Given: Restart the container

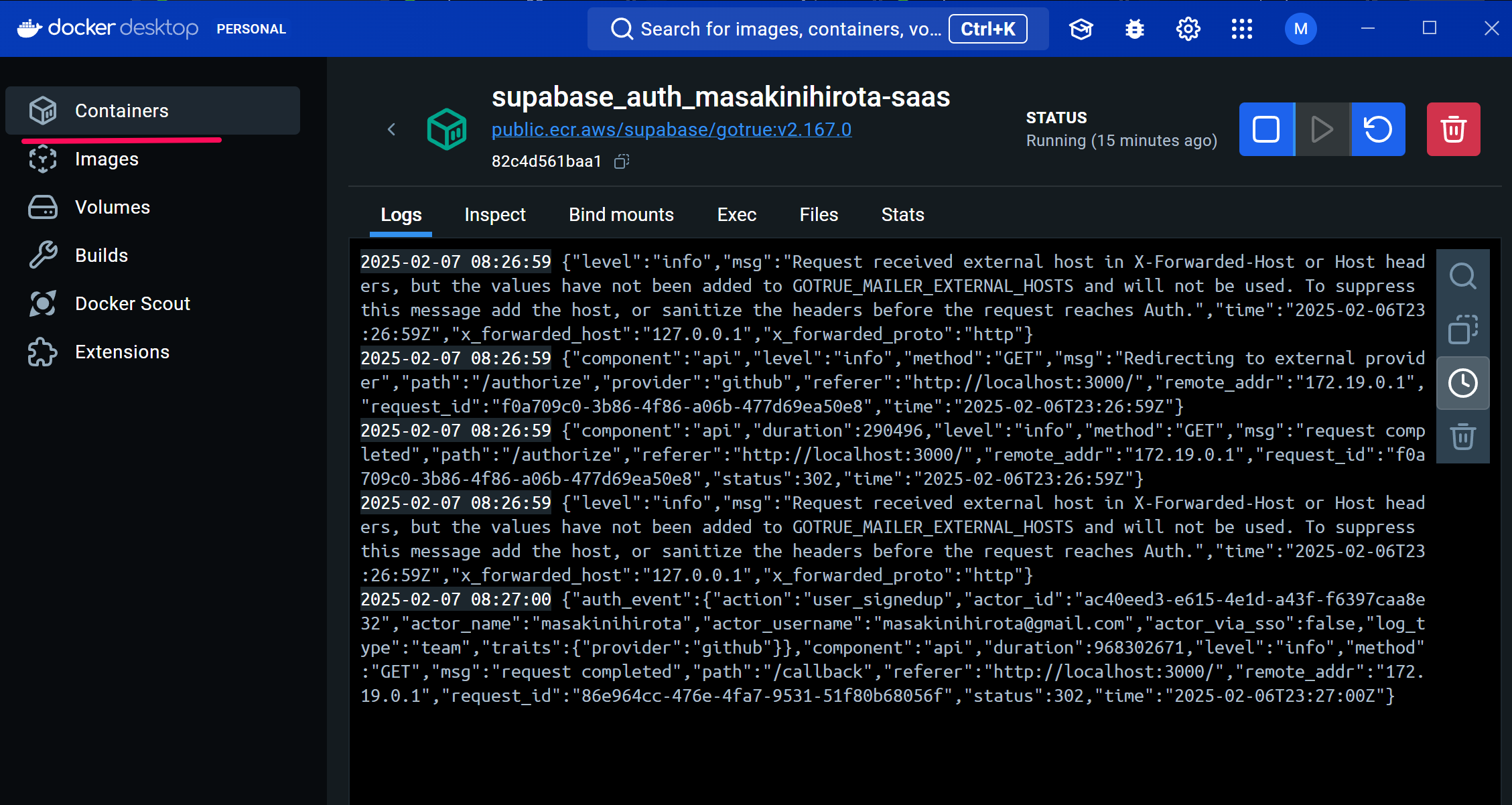Looking at the screenshot, I should [x=1378, y=129].
